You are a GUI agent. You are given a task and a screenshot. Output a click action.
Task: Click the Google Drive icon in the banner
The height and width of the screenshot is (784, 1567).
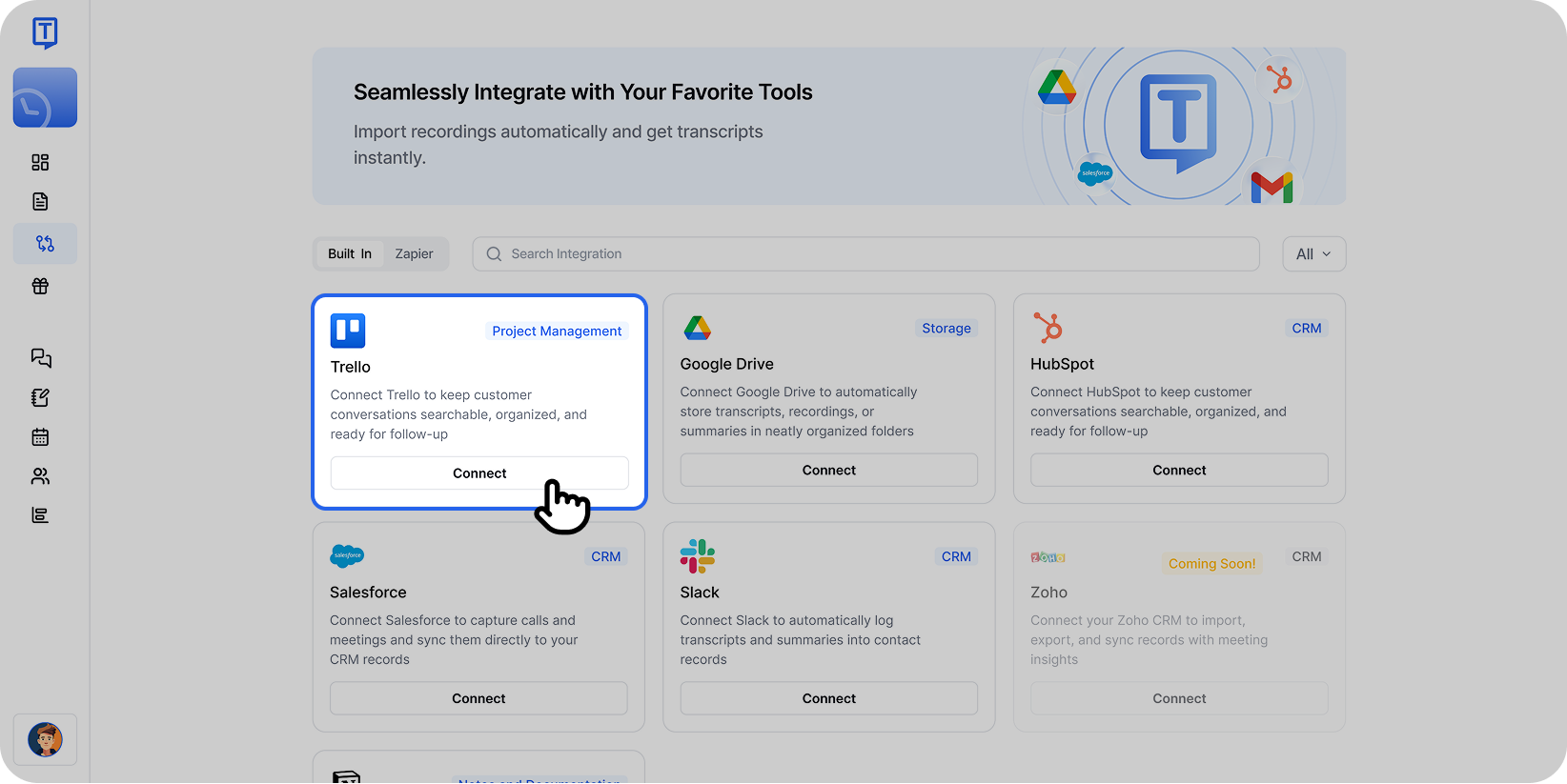coord(1057,88)
